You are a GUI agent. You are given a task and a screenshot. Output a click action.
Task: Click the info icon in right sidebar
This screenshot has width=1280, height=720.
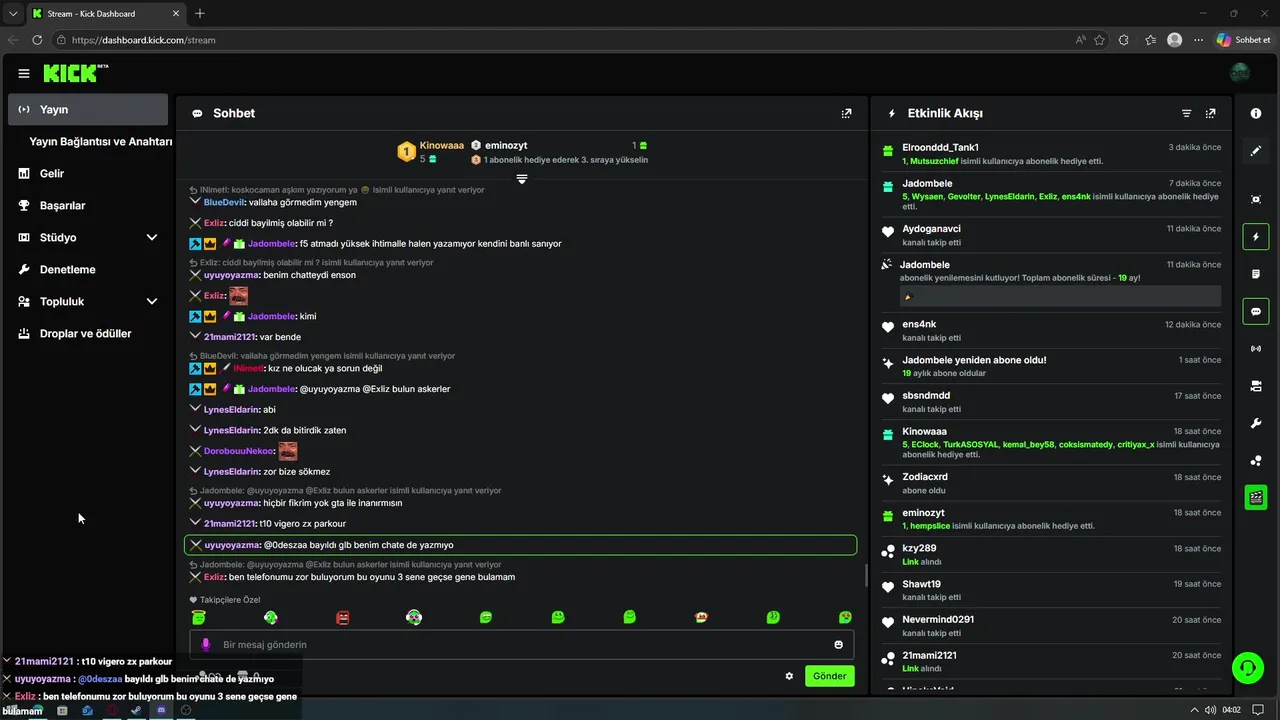[1256, 114]
